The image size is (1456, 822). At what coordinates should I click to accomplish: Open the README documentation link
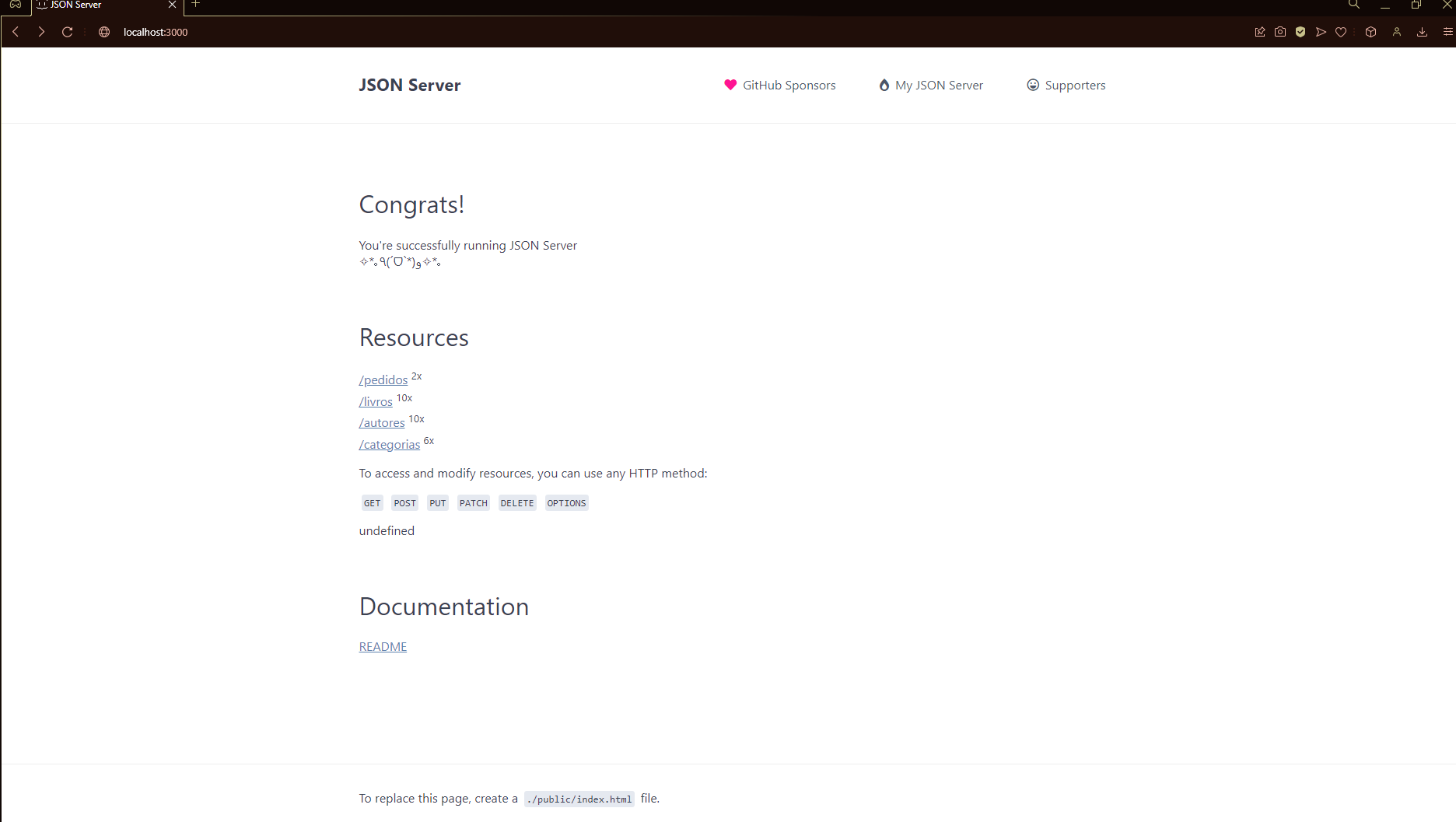click(x=383, y=647)
